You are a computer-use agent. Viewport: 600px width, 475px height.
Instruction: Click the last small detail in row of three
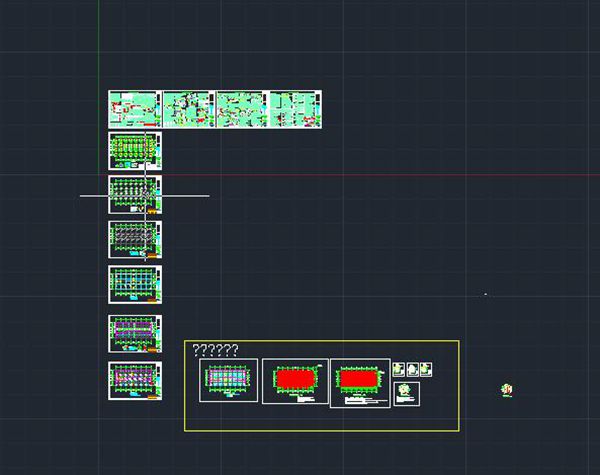point(426,369)
